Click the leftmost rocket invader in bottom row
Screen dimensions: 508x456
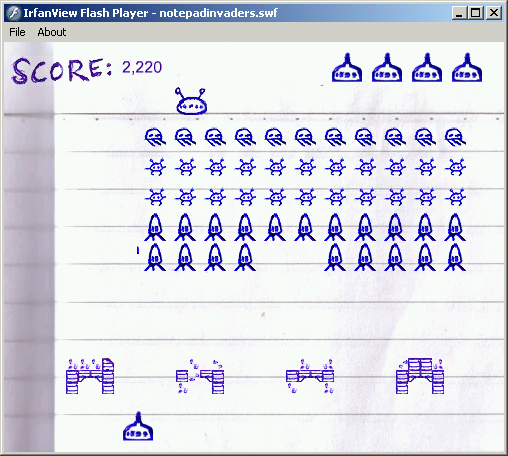[155, 257]
